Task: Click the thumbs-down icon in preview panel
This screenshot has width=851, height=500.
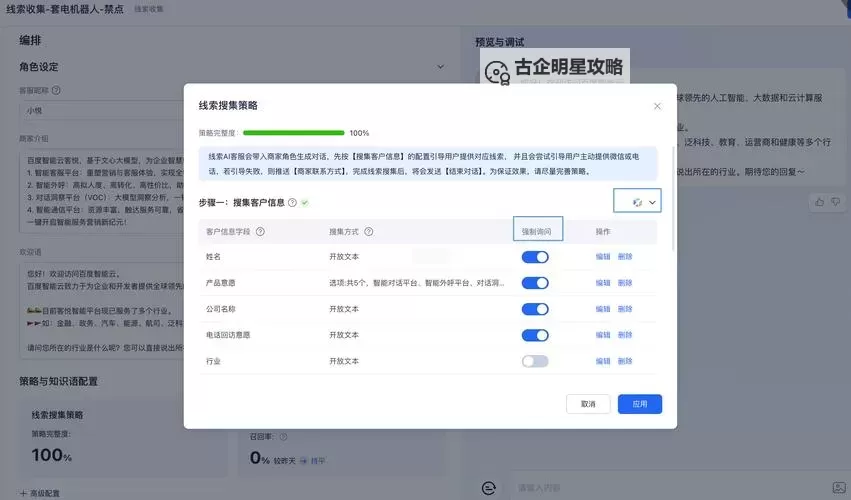Action: [836, 202]
